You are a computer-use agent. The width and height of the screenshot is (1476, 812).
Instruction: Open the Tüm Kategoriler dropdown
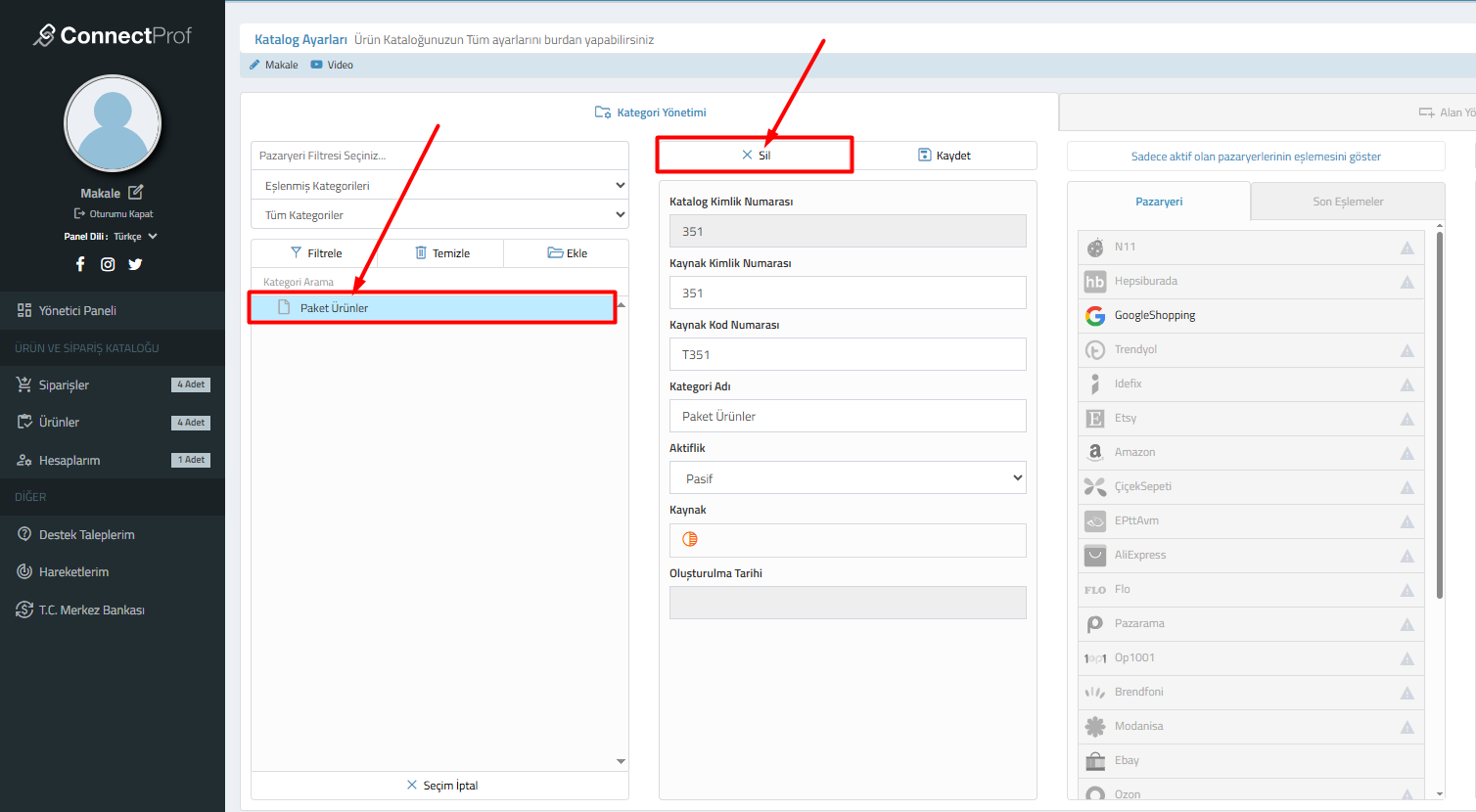point(439,215)
